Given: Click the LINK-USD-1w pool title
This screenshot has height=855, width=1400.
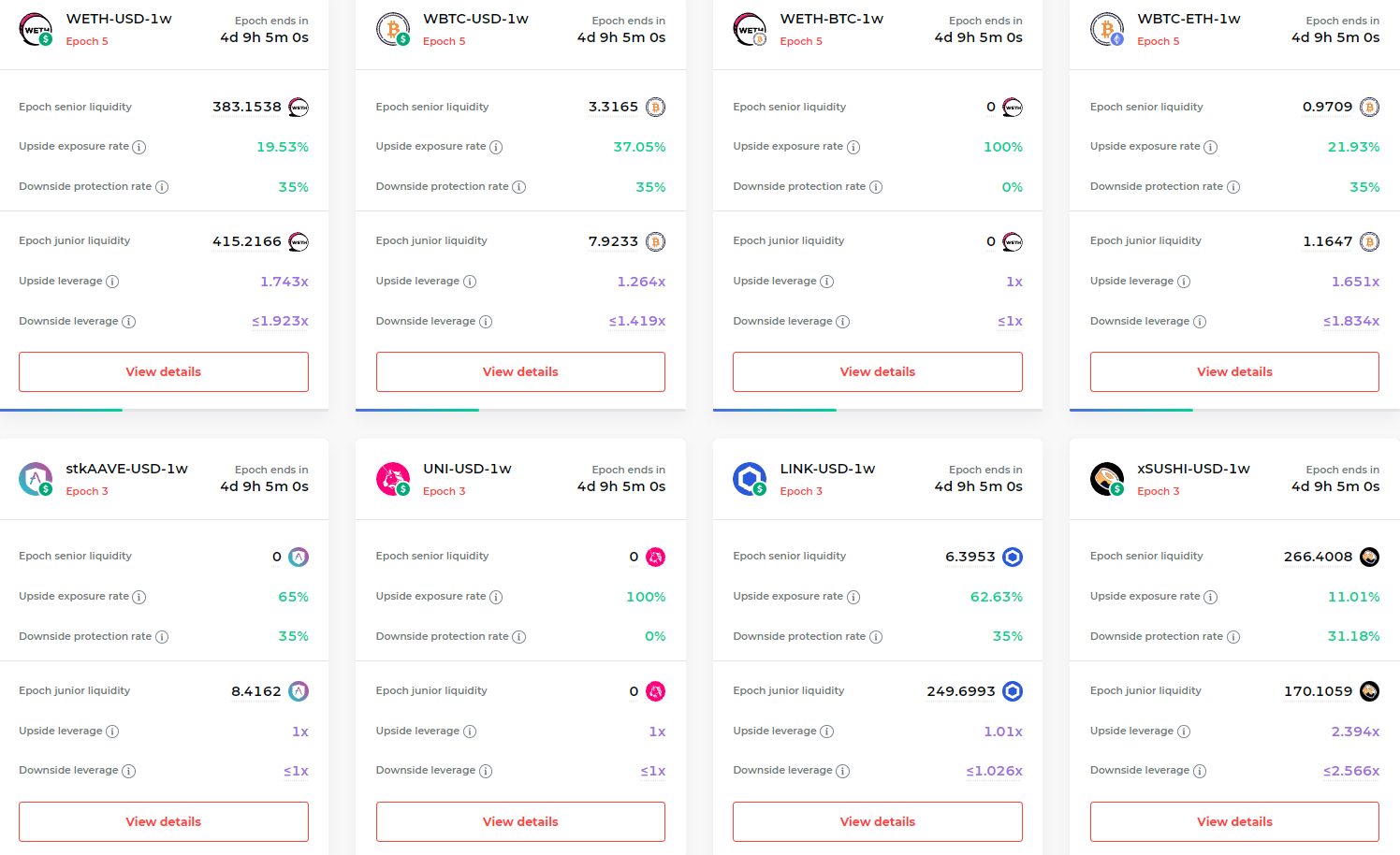Looking at the screenshot, I should tap(827, 469).
